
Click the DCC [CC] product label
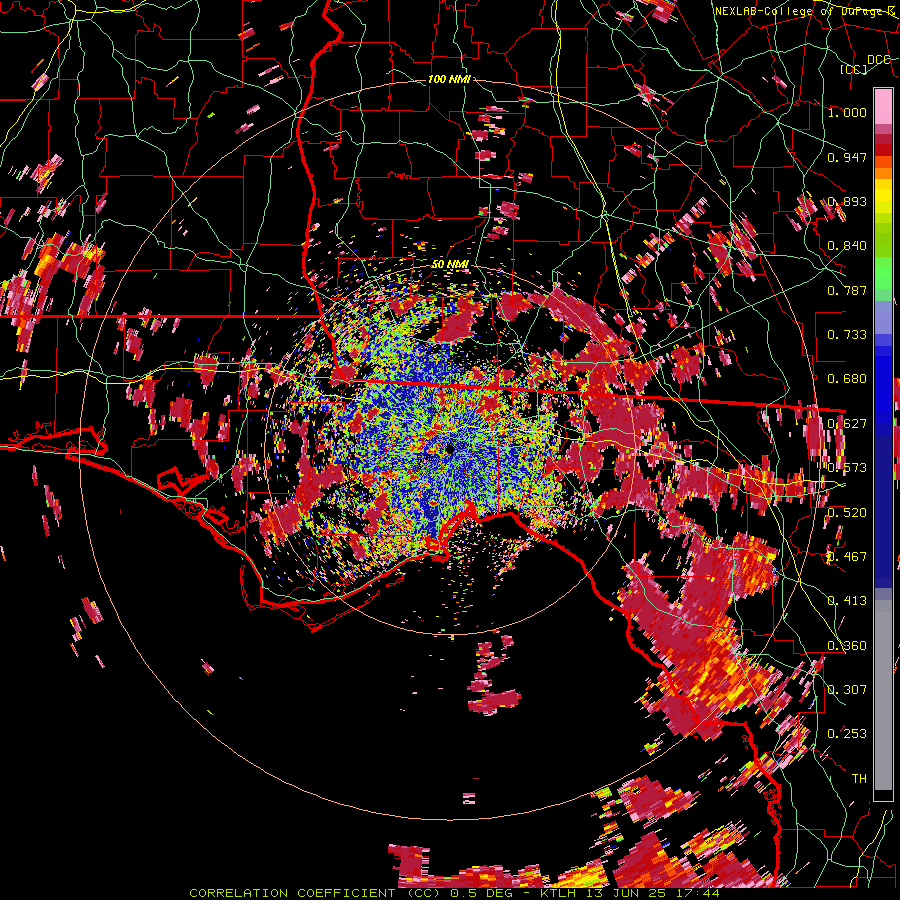(866, 64)
